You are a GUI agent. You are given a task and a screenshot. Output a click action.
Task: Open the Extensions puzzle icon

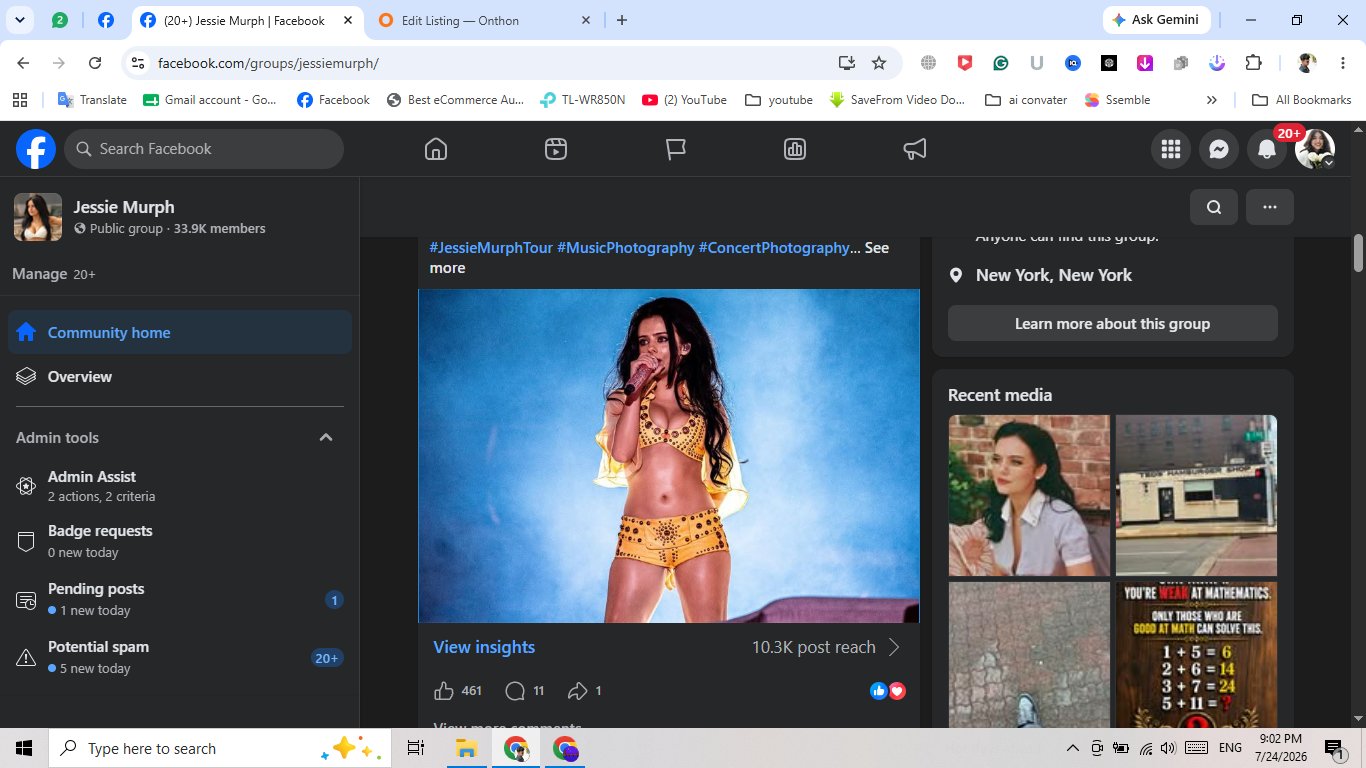1253,63
